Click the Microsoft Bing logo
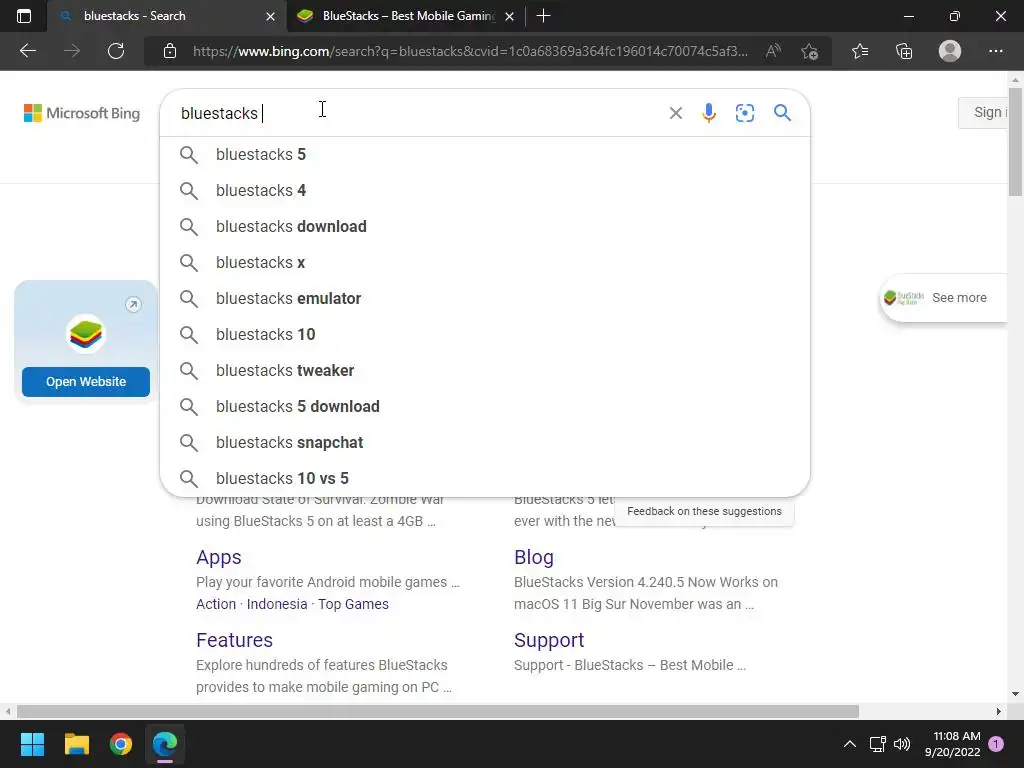The image size is (1024, 768). click(82, 113)
